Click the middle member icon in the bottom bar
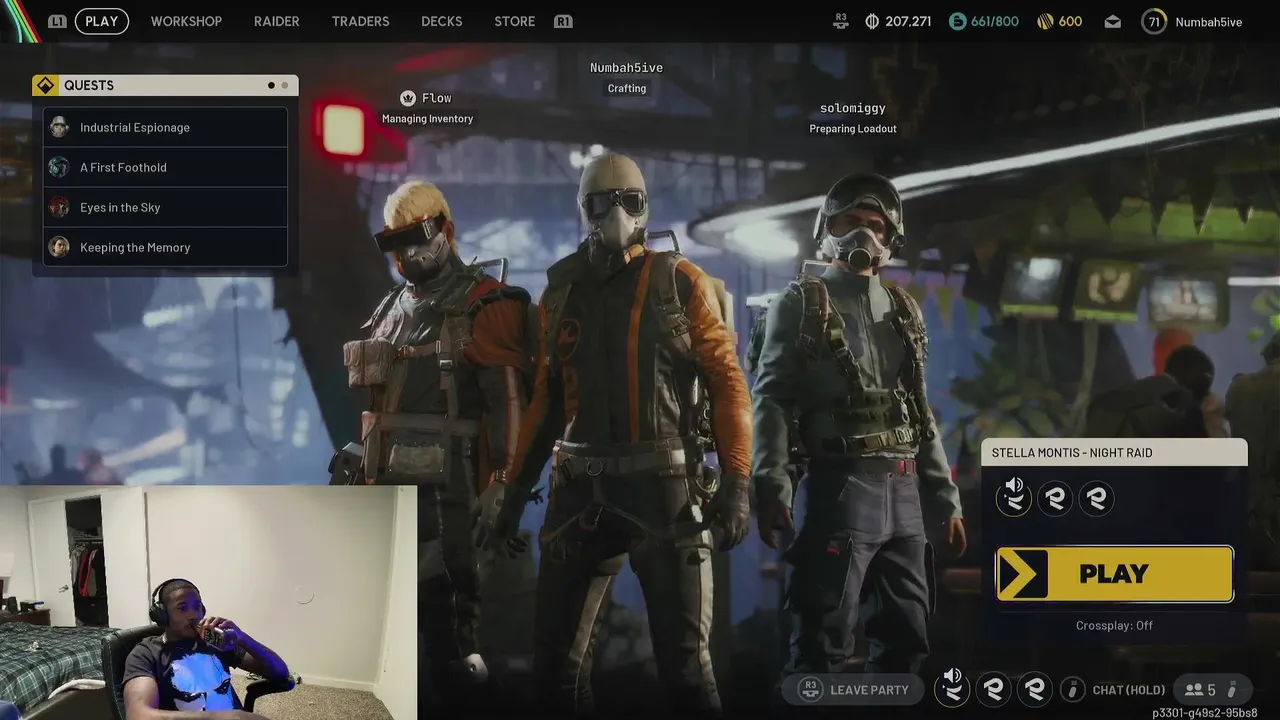Image resolution: width=1280 pixels, height=720 pixels. click(994, 689)
